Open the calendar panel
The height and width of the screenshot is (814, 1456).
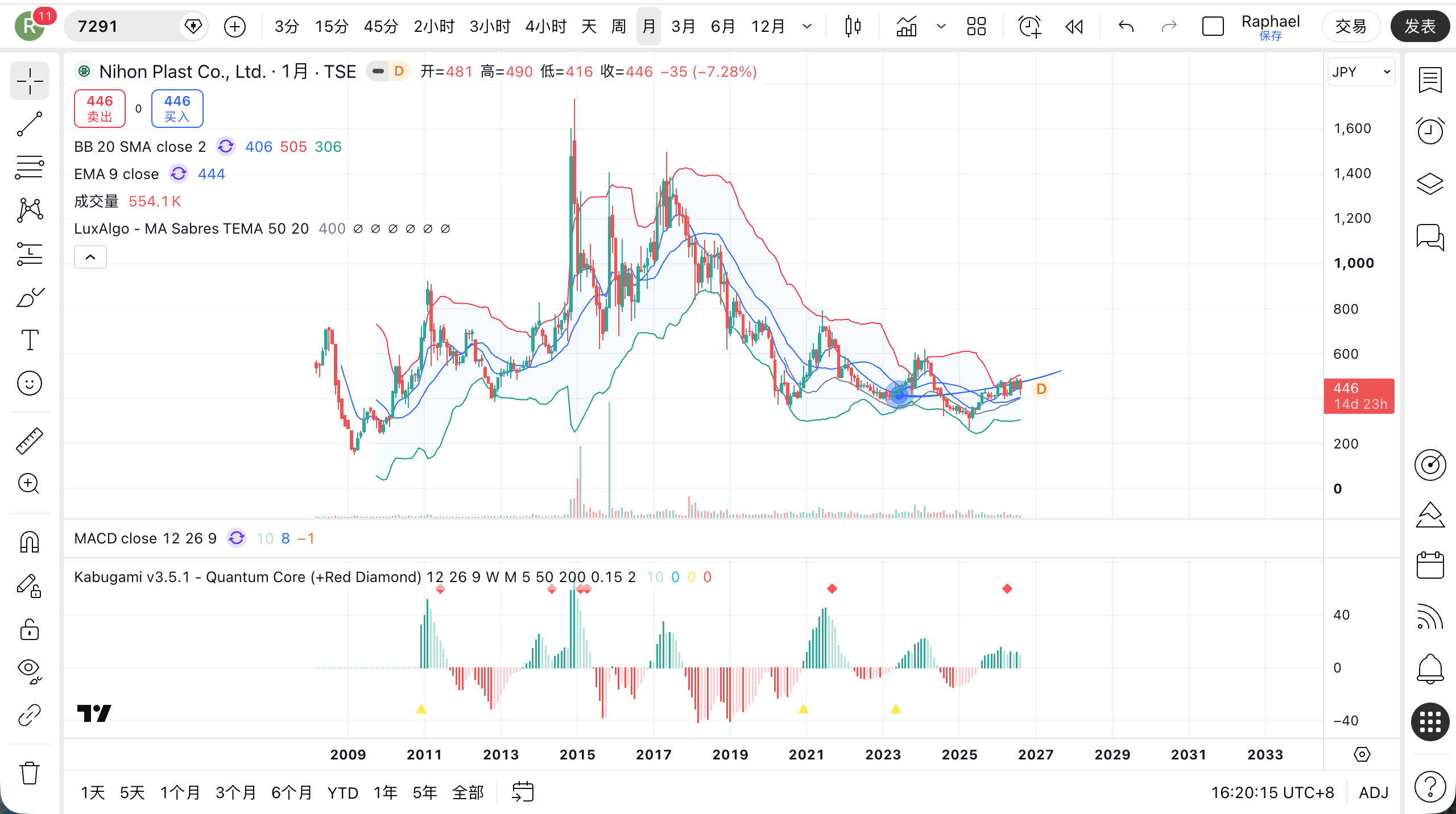point(1430,565)
